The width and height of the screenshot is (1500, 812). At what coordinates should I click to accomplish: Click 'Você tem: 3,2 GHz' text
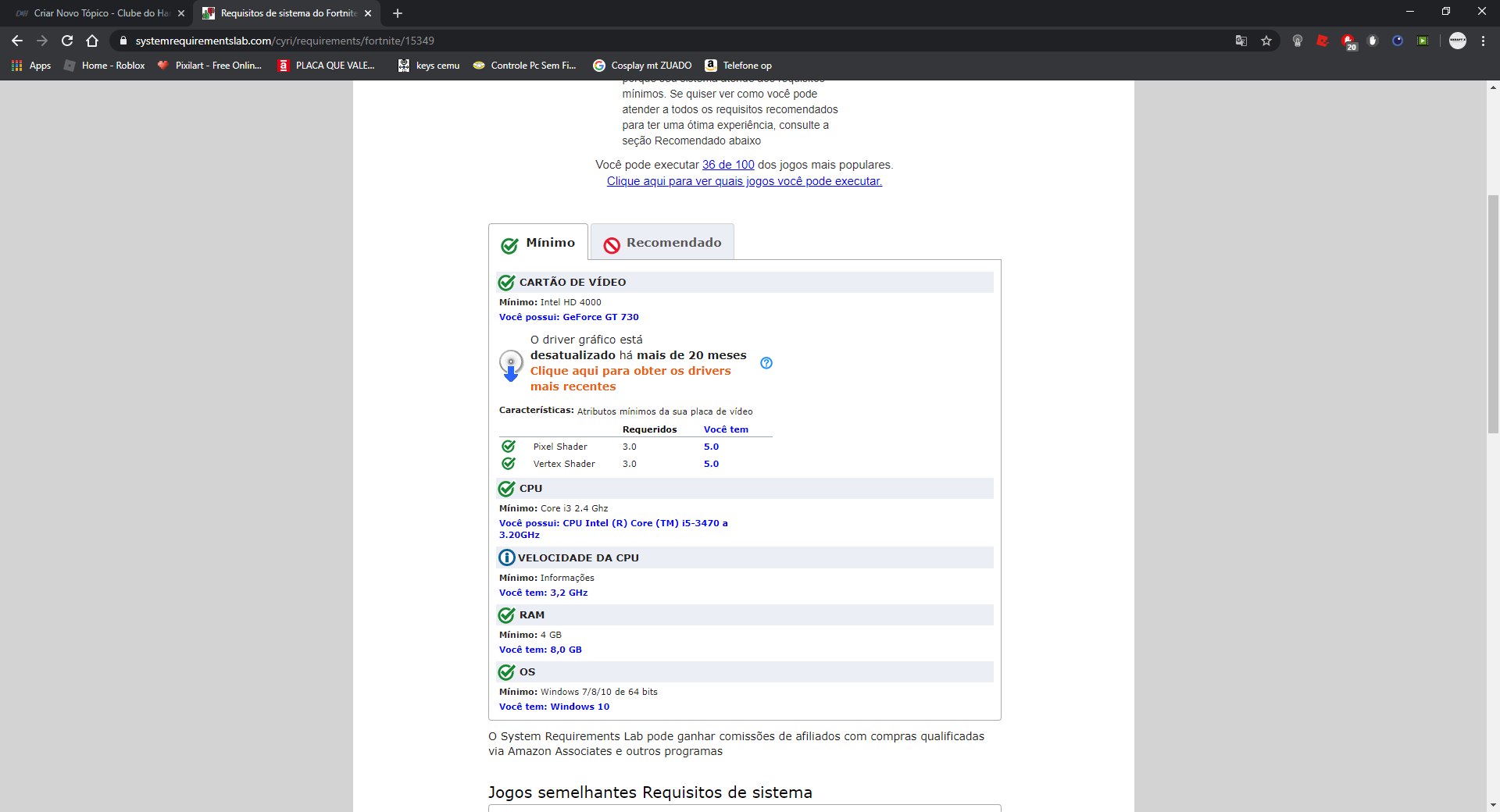pos(544,593)
